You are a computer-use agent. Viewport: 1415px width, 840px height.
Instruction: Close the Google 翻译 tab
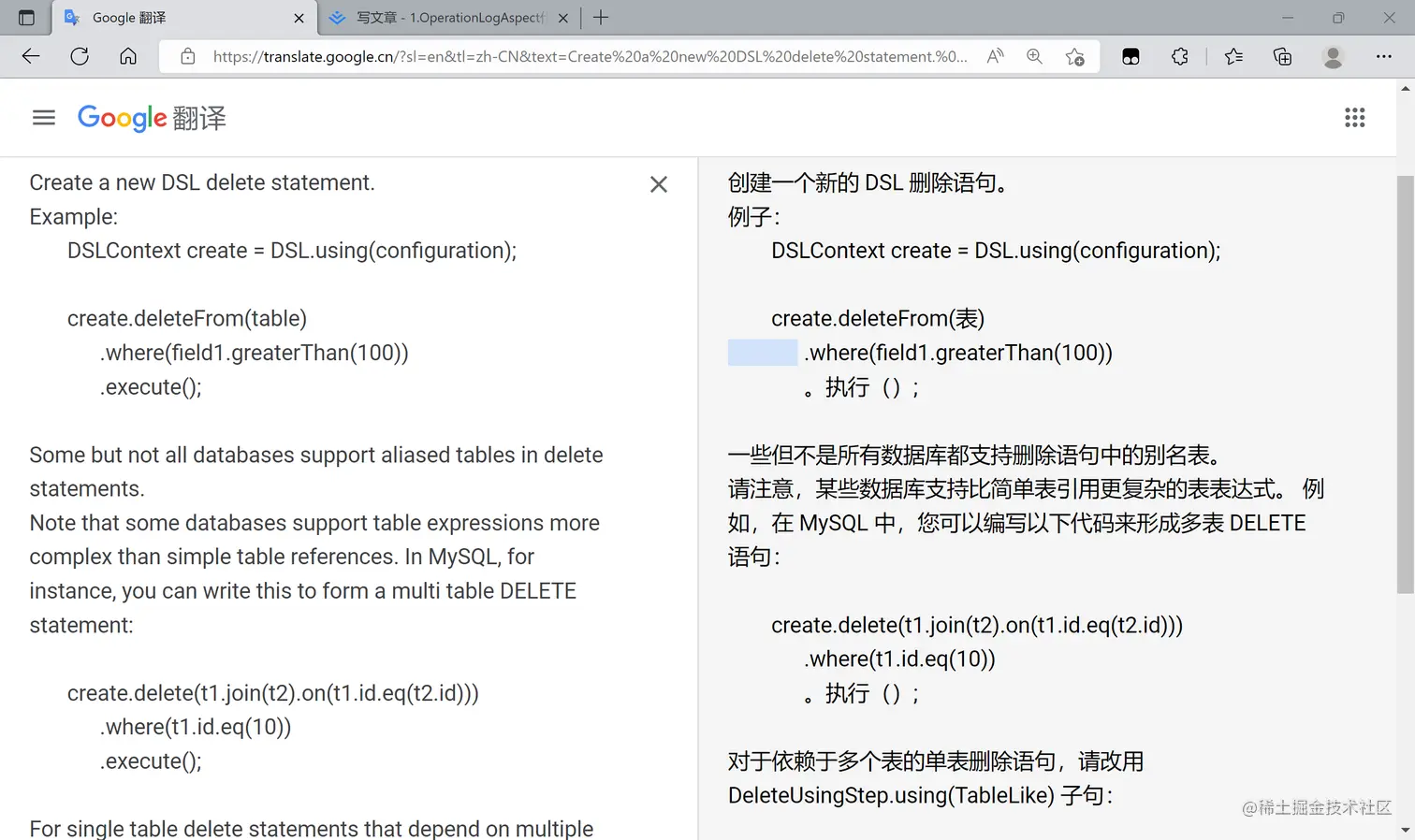[299, 18]
